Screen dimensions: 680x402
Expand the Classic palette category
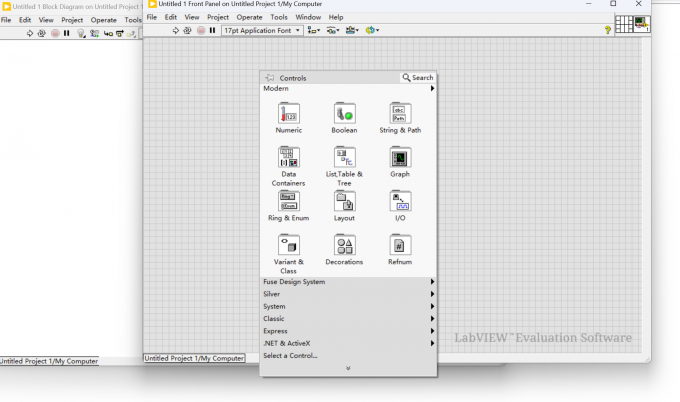(x=349, y=319)
